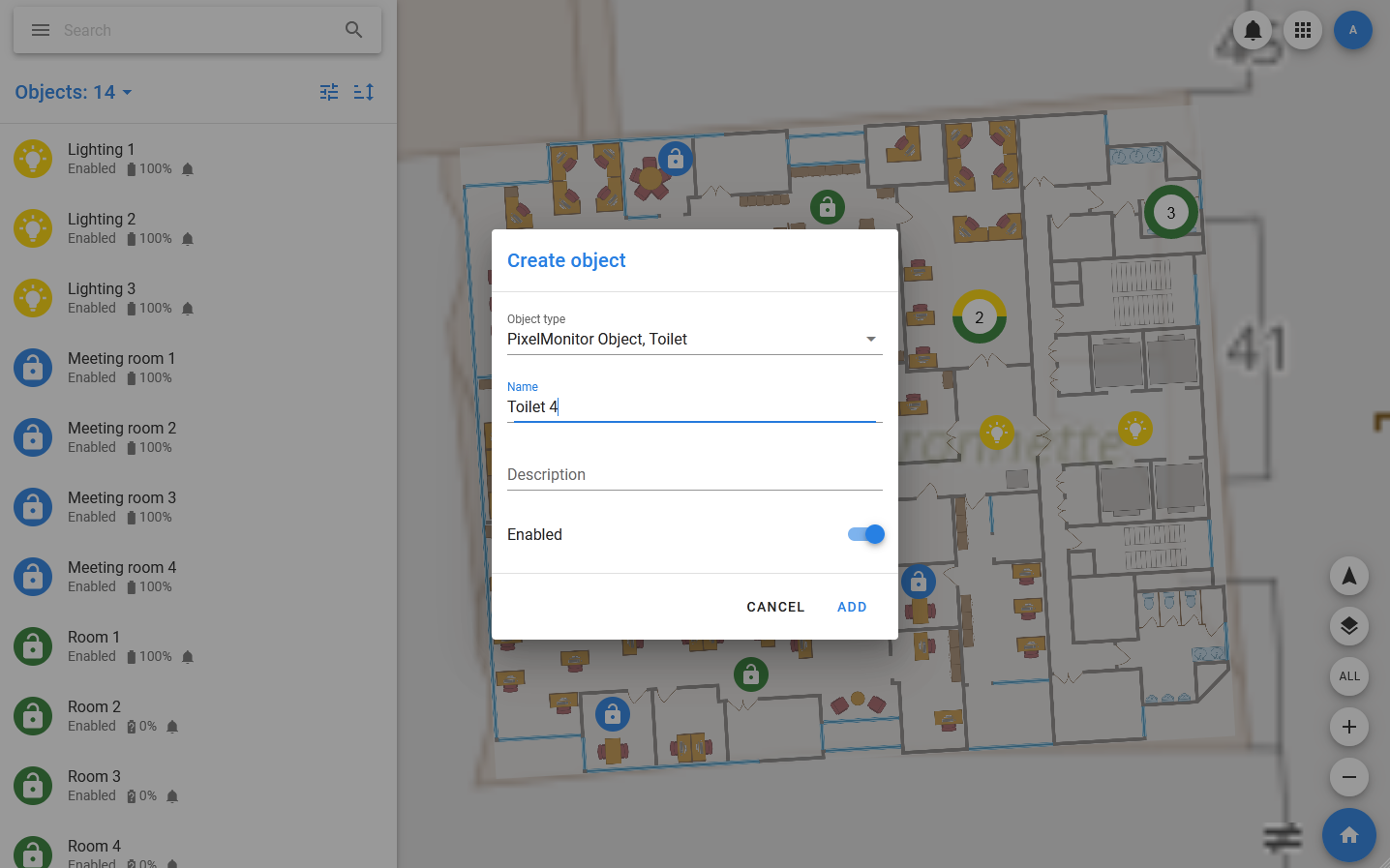Open the filter settings icon
Viewport: 1390px width, 868px height.
coord(329,92)
